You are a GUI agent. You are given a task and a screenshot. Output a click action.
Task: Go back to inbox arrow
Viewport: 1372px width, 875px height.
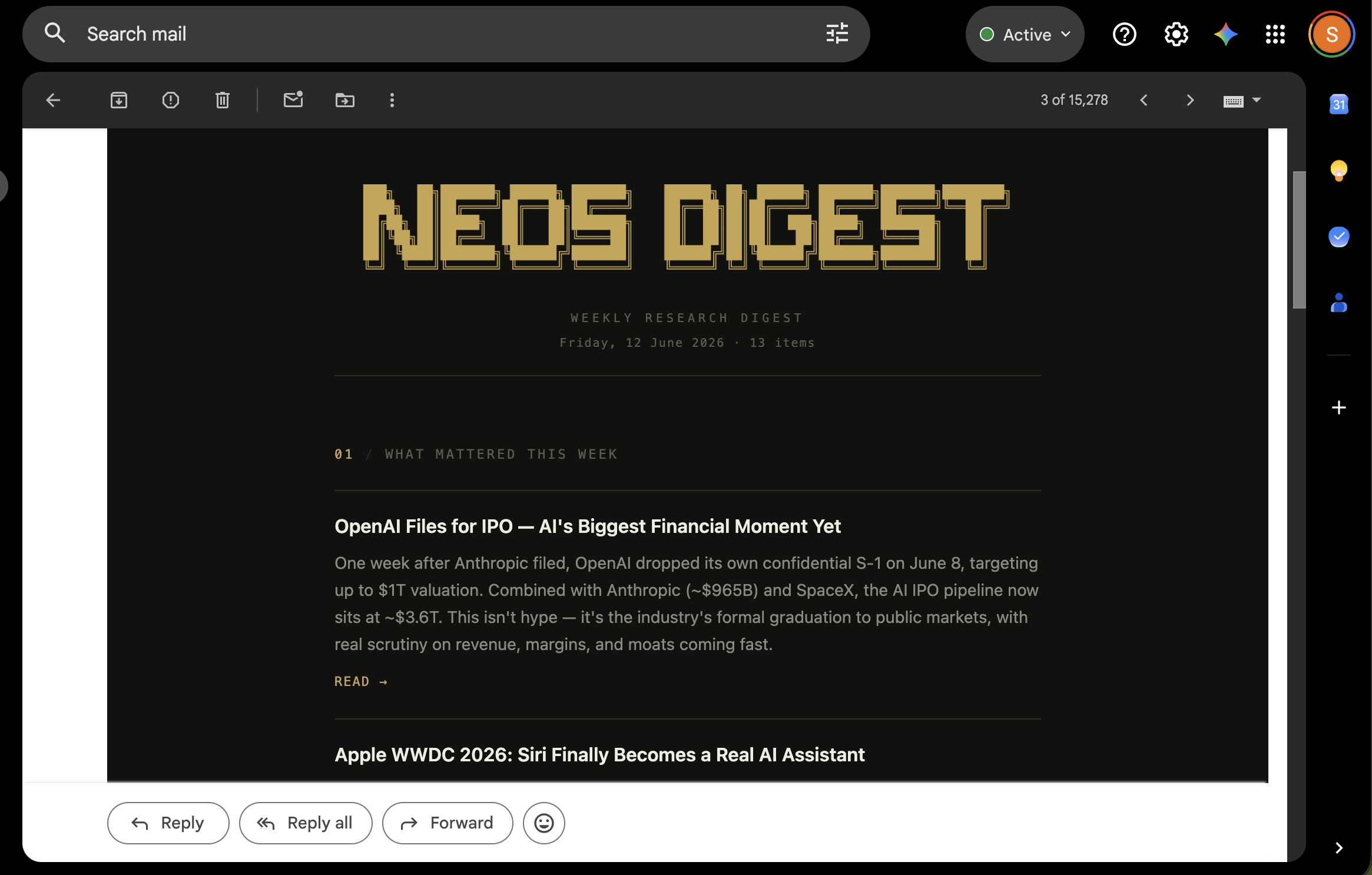54,100
